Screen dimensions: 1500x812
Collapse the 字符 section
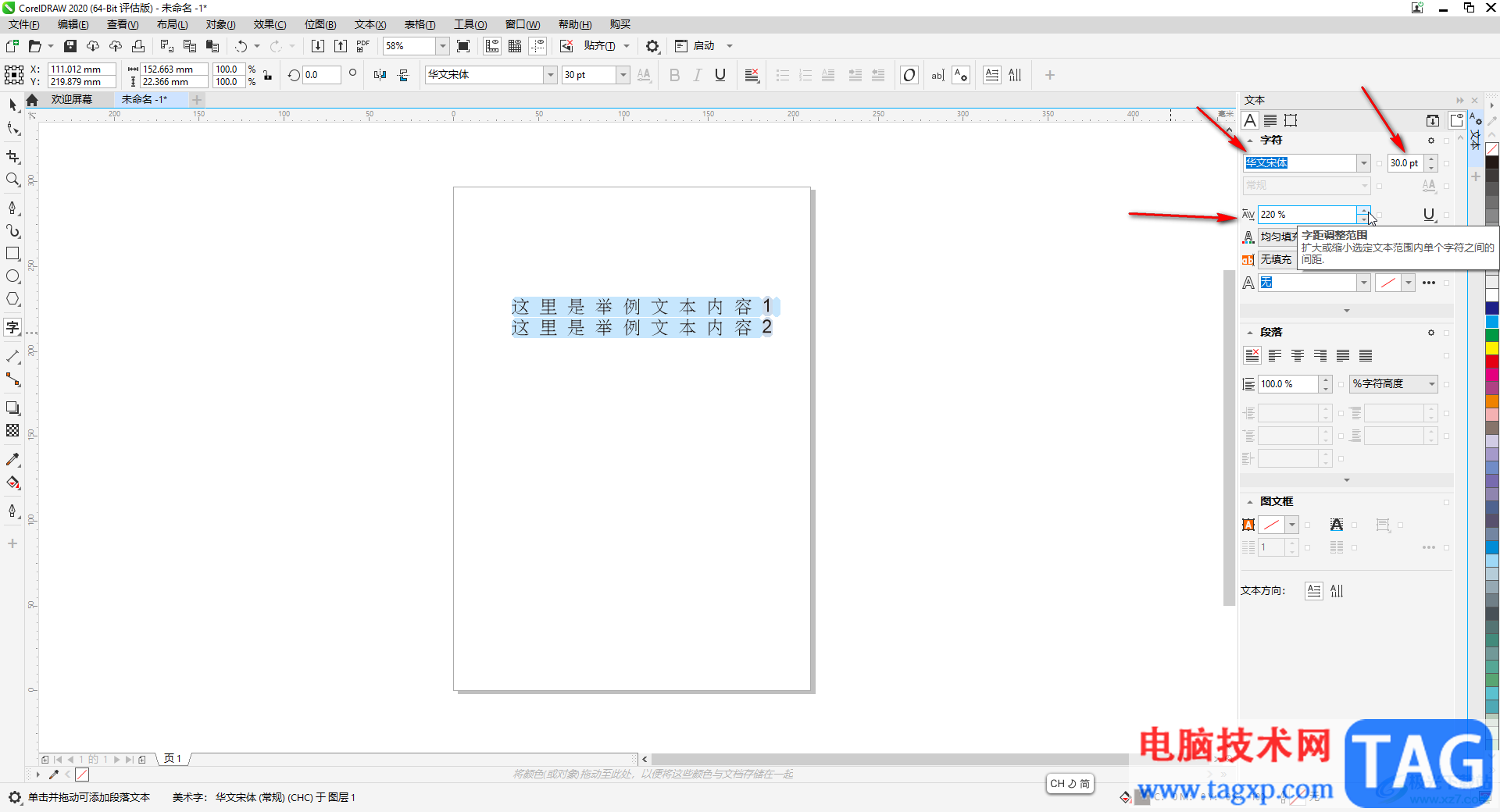pos(1250,141)
